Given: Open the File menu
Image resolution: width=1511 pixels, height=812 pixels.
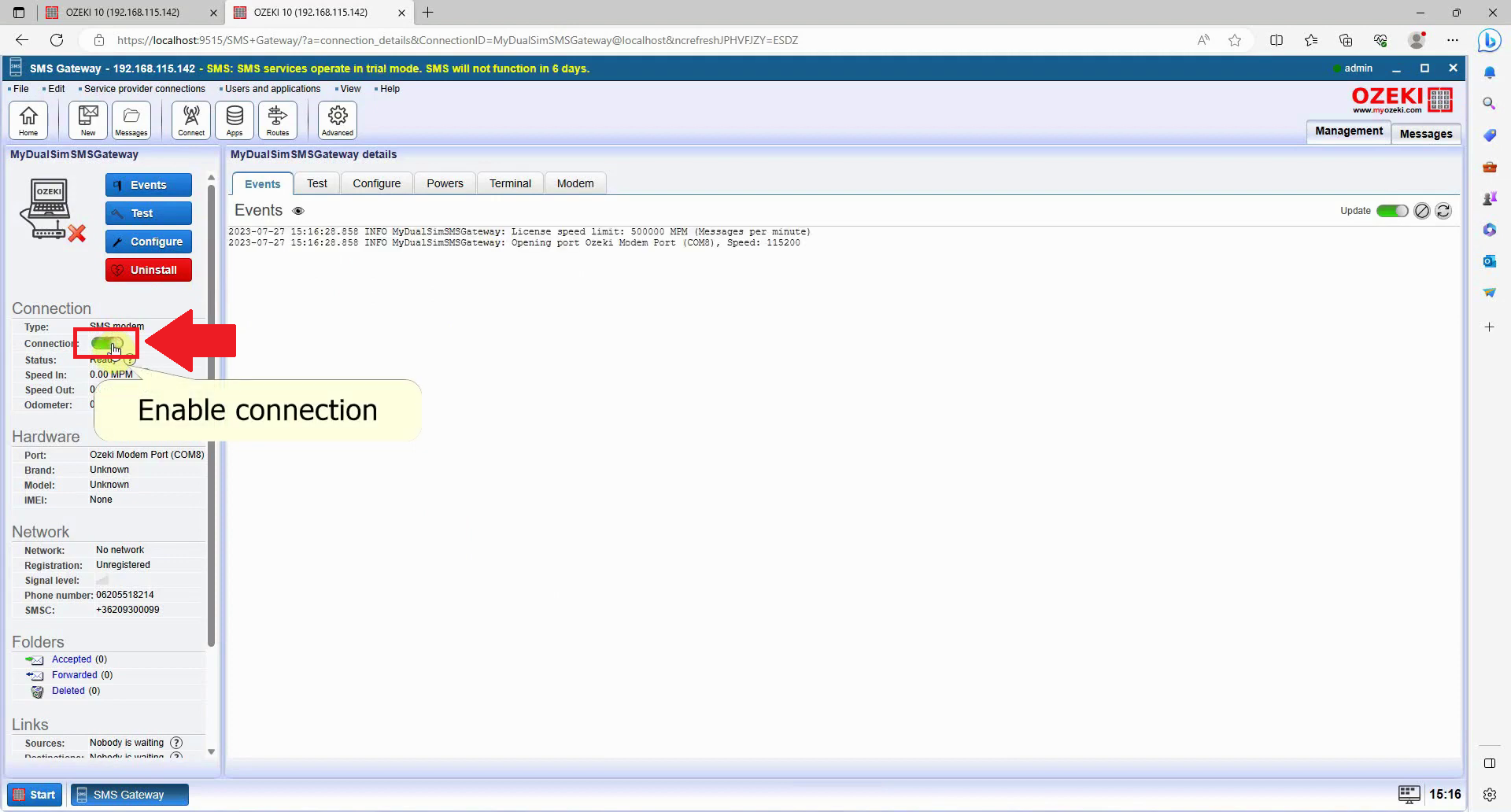Looking at the screenshot, I should pos(20,89).
